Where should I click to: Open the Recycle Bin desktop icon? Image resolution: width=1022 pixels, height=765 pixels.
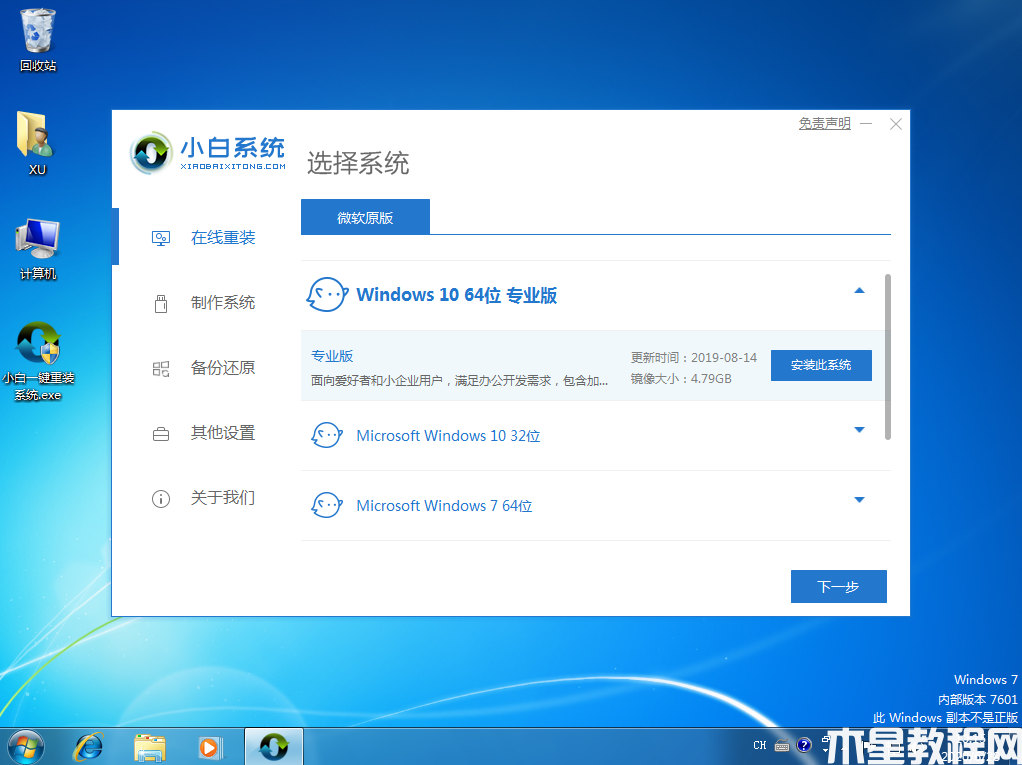[38, 40]
